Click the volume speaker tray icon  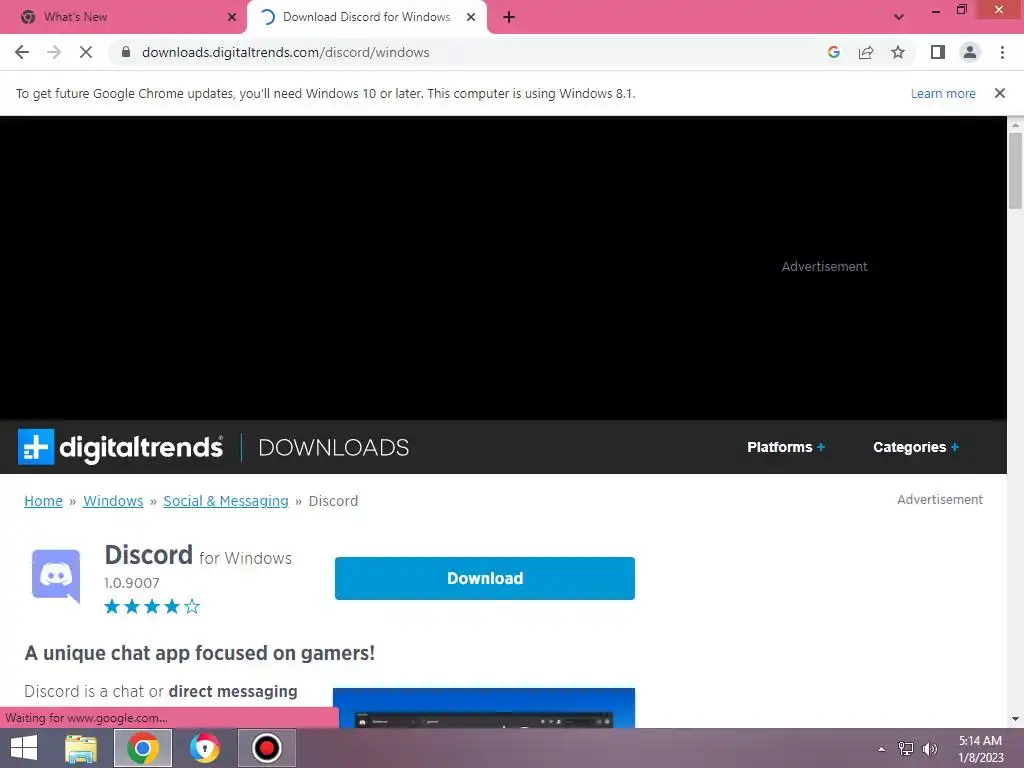[x=930, y=749]
